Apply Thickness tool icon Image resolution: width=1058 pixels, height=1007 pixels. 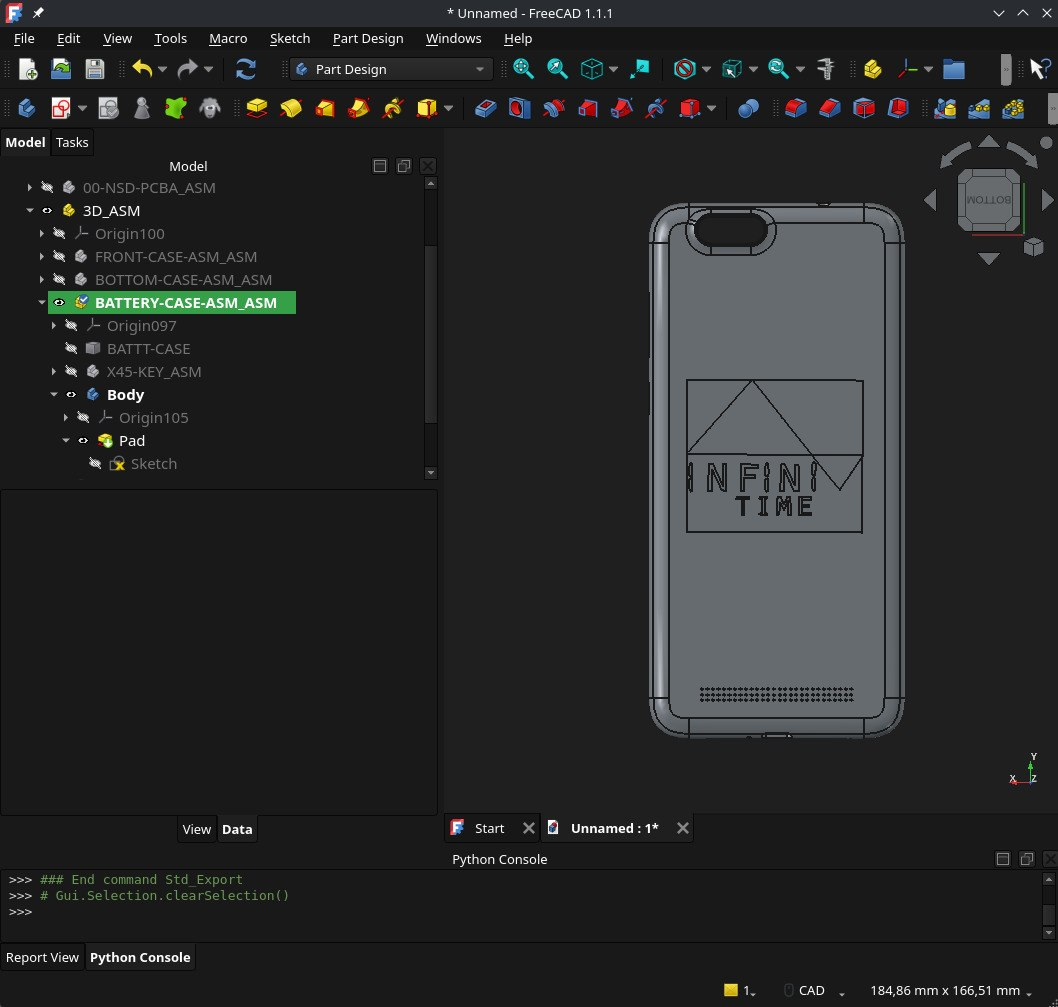[x=898, y=108]
